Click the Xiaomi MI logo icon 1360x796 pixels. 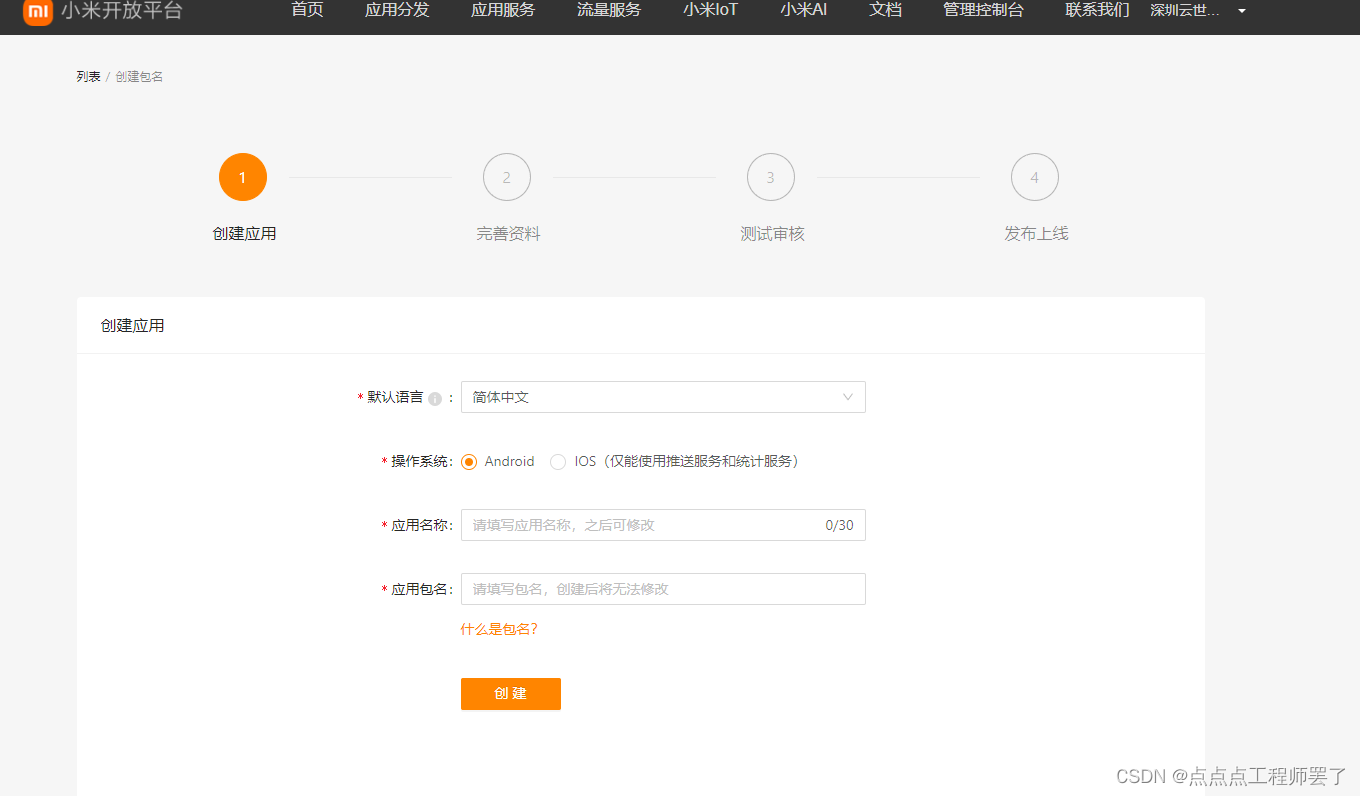[x=38, y=12]
